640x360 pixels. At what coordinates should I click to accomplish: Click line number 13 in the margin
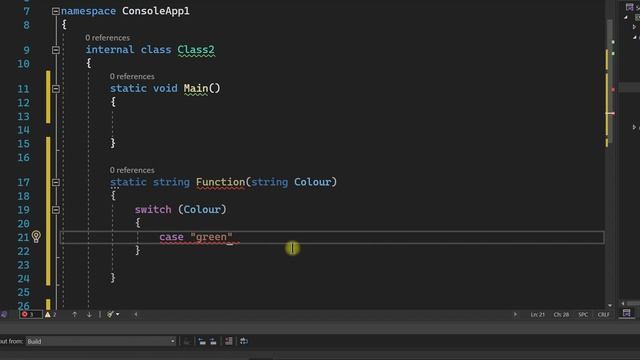tap(24, 117)
